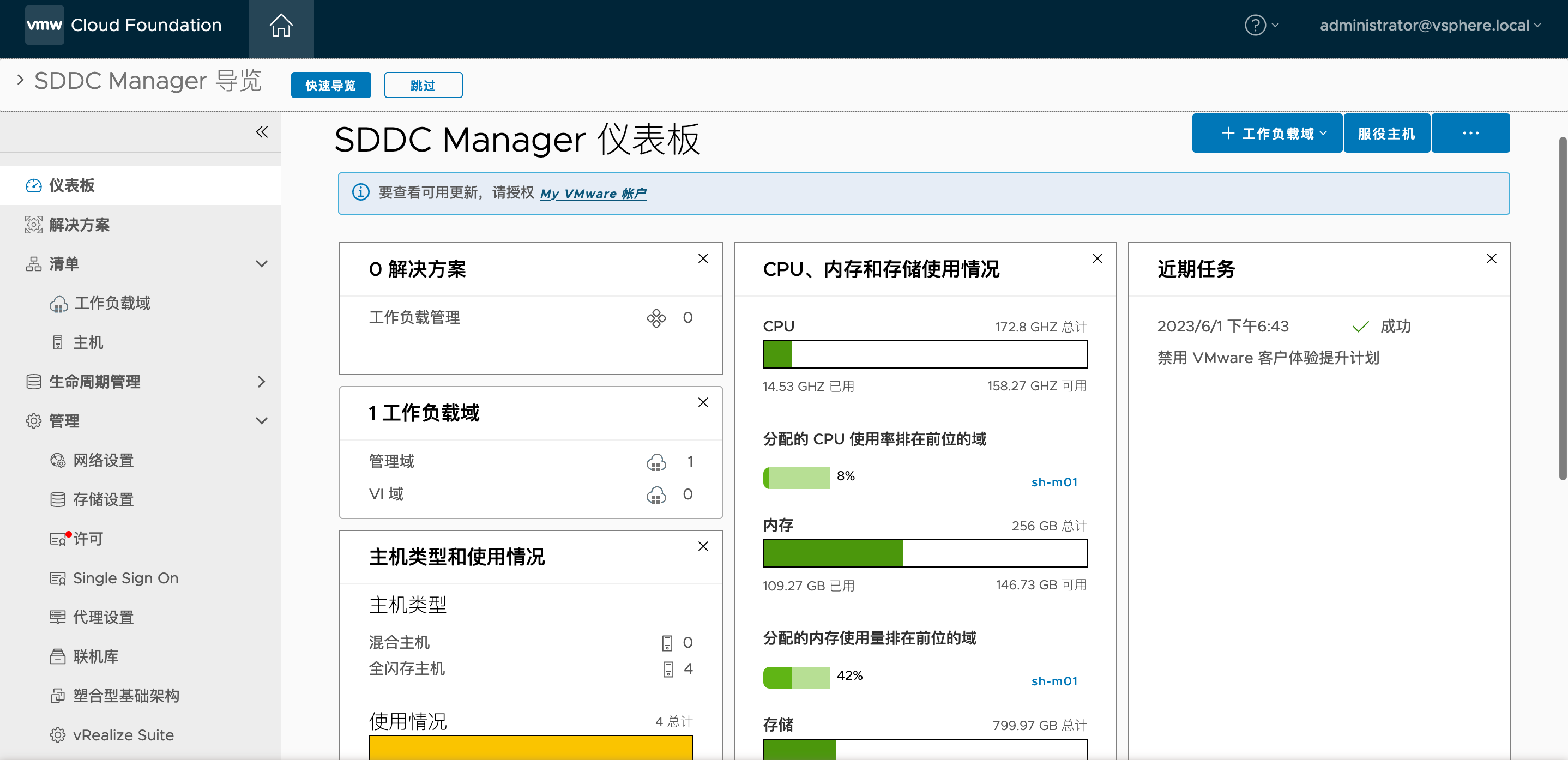Expand the 生命周期管理 section chevron

[262, 382]
